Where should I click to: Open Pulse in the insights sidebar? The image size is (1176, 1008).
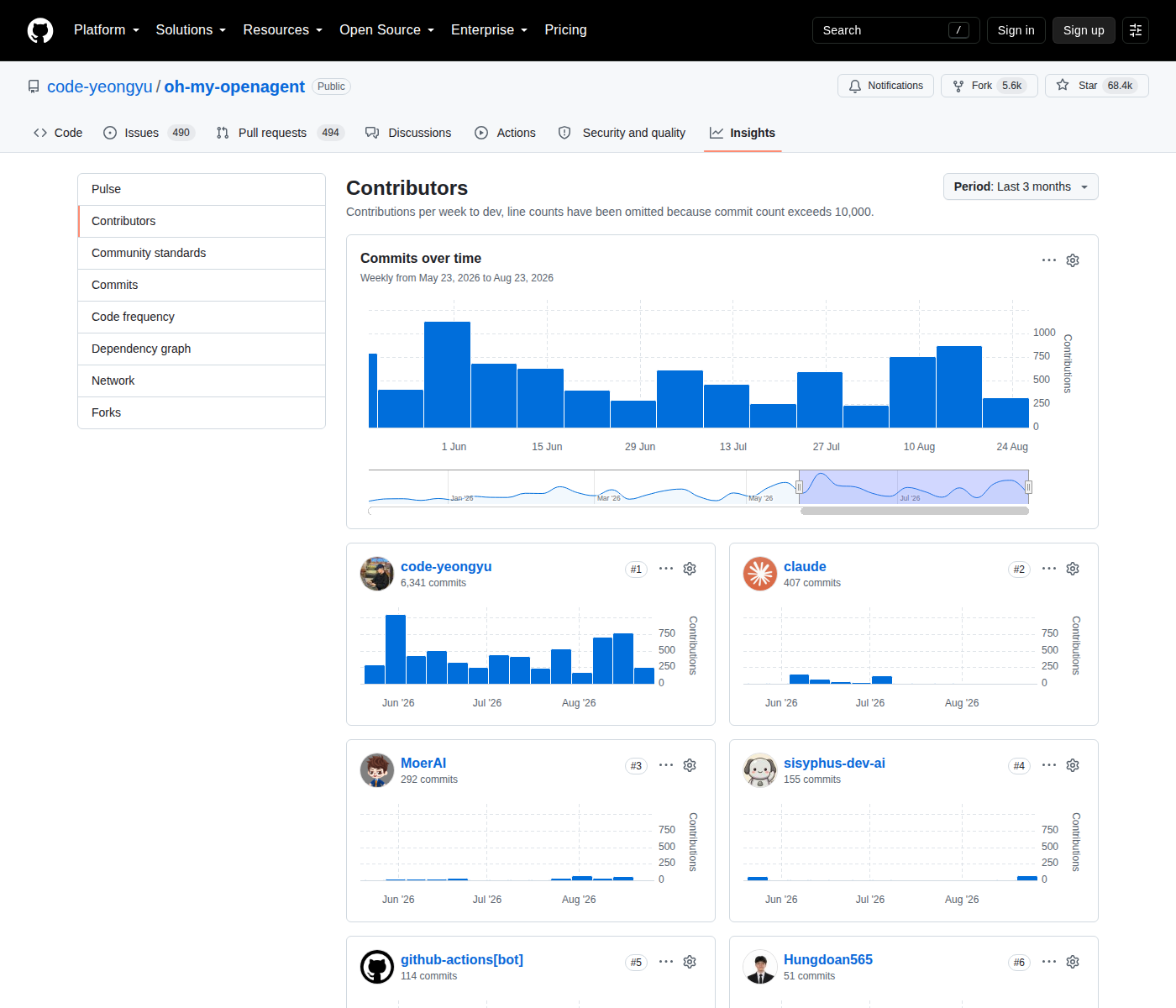click(x=202, y=189)
